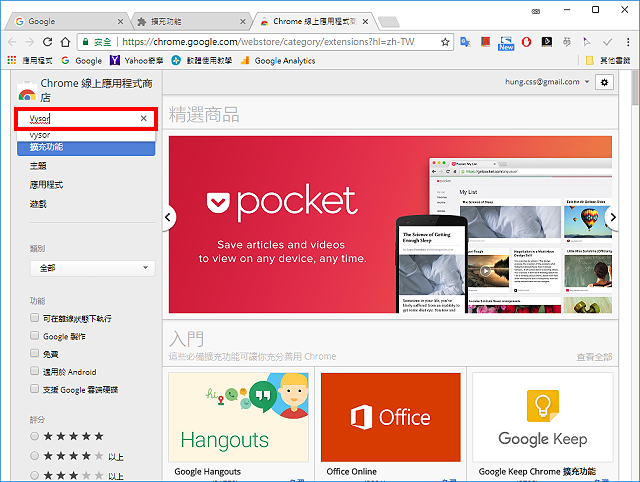Viewport: 640px width, 482px height.
Task: Open the Google Hangouts extension card
Action: [238, 426]
